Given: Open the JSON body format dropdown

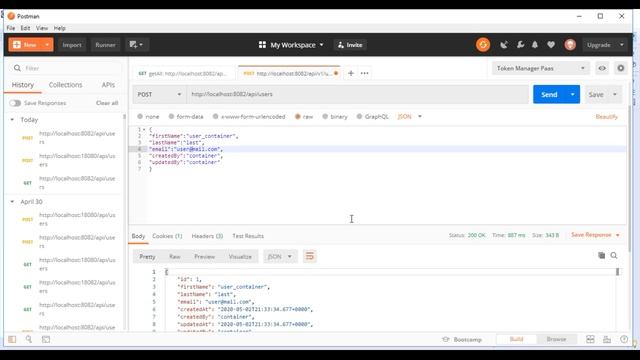Looking at the screenshot, I should click(409, 116).
